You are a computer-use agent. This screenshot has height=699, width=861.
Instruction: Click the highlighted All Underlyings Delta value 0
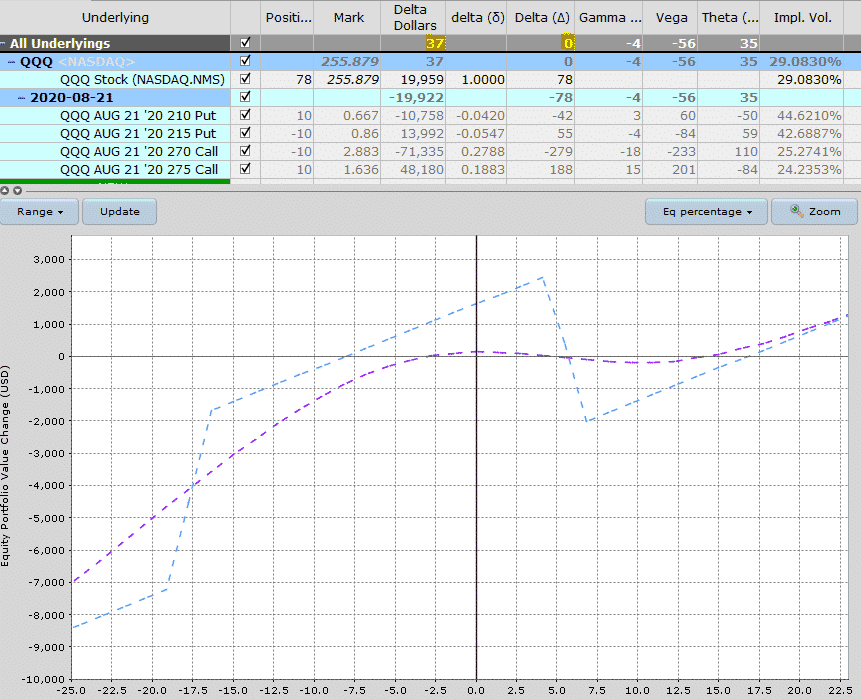[x=568, y=43]
